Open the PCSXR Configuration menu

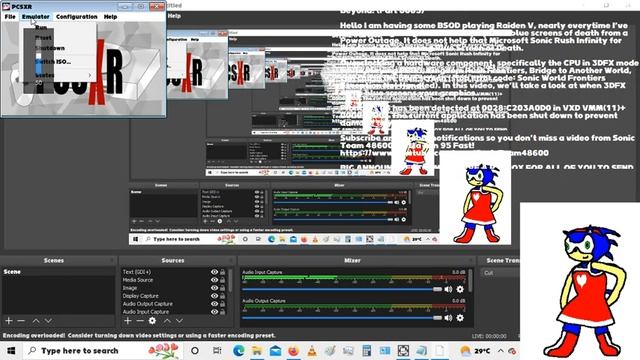click(77, 17)
